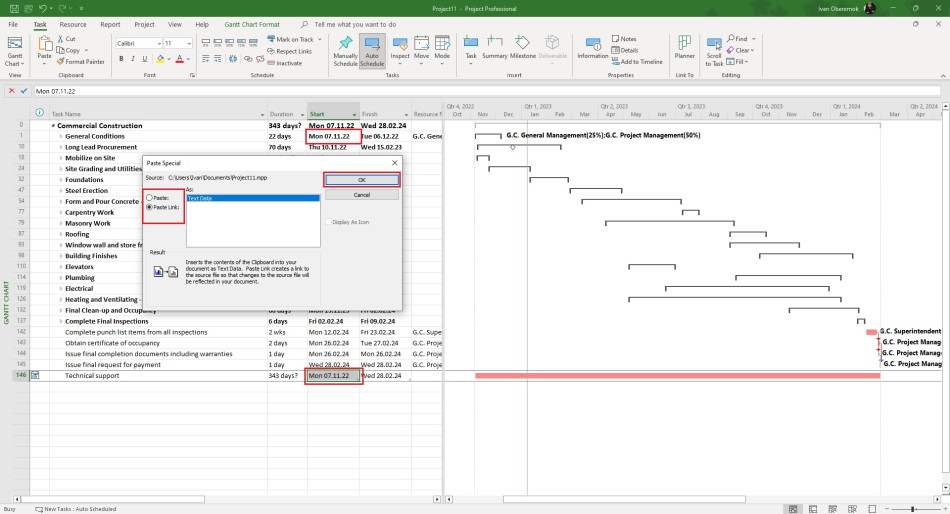Click OK in Paste Special dialog
The image size is (950, 514).
click(x=362, y=179)
